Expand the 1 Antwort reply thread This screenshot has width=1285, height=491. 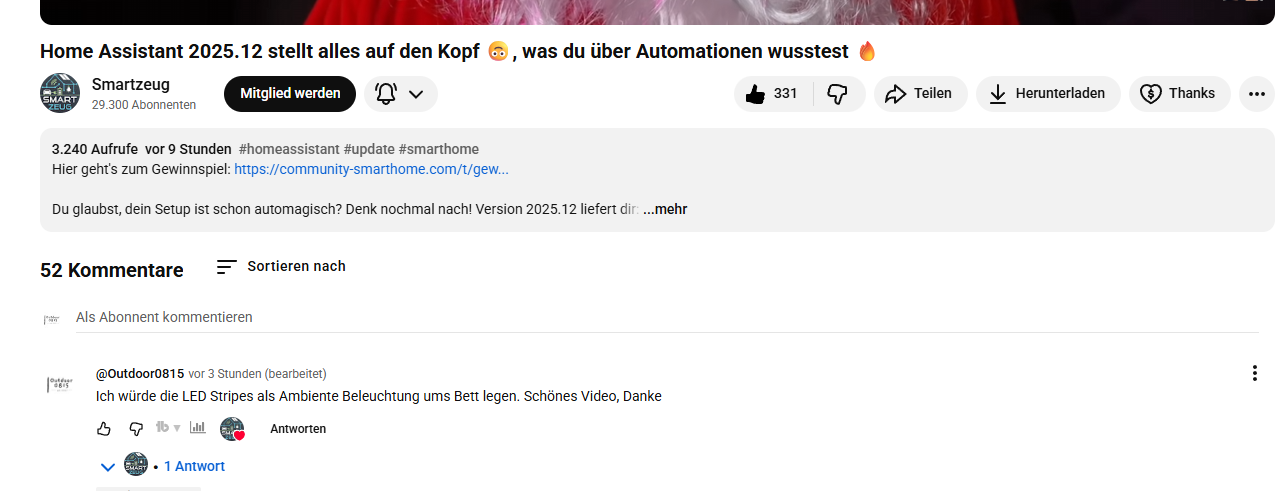point(194,466)
